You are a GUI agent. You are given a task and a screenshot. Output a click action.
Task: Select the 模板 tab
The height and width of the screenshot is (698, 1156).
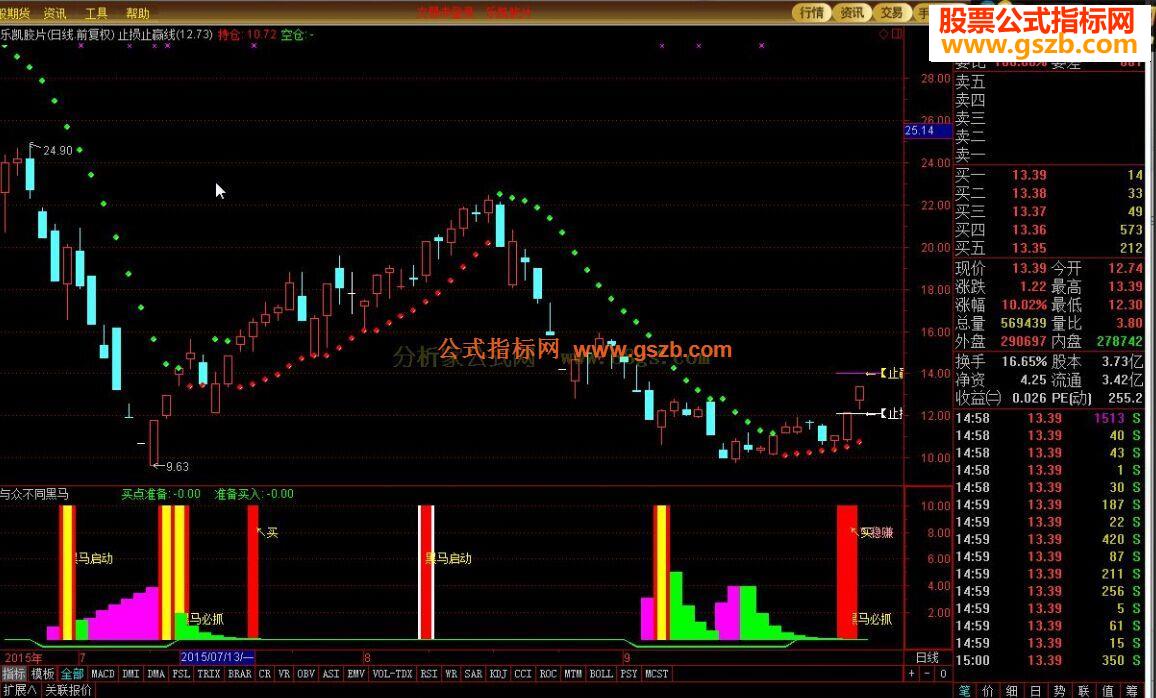[x=43, y=674]
